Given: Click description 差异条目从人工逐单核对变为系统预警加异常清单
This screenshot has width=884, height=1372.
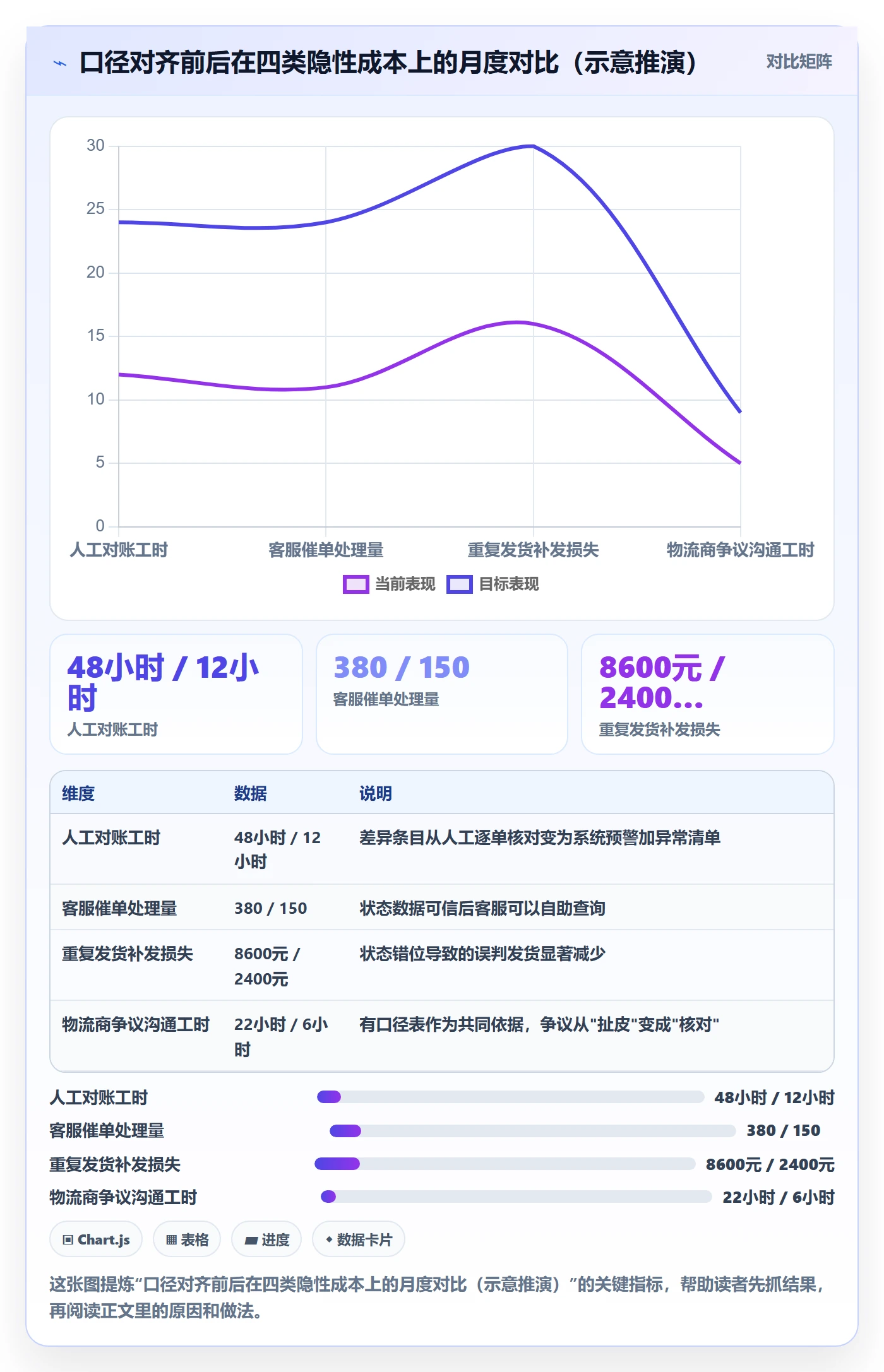Looking at the screenshot, I should 540,837.
